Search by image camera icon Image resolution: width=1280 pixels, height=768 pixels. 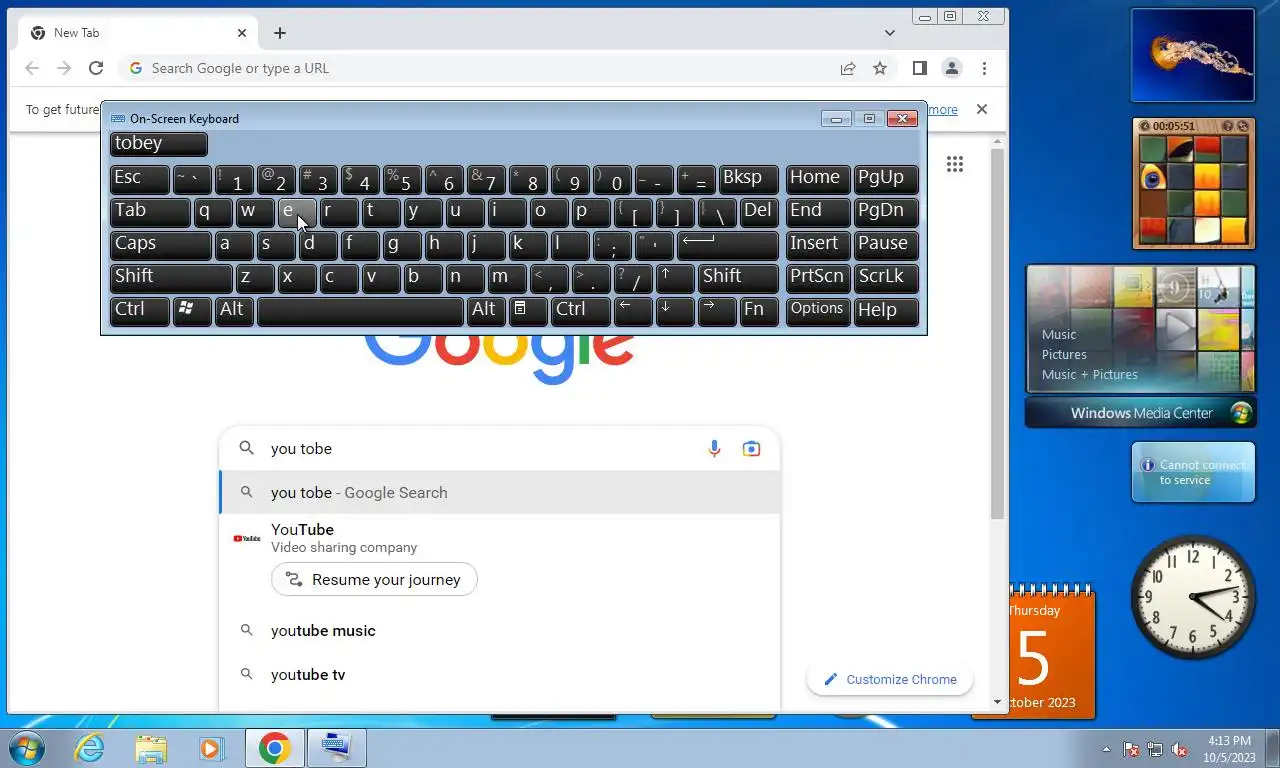tap(752, 449)
